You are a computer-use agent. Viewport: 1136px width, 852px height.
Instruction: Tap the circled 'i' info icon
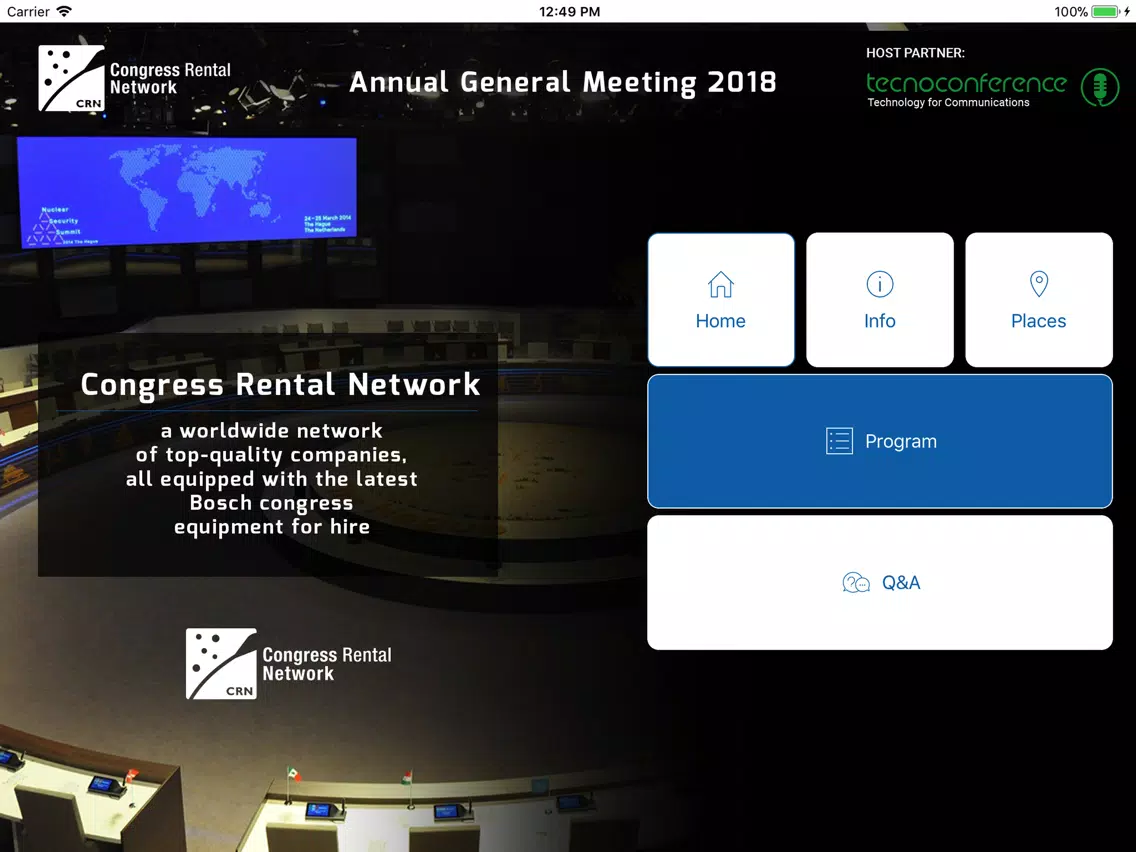pyautogui.click(x=880, y=284)
